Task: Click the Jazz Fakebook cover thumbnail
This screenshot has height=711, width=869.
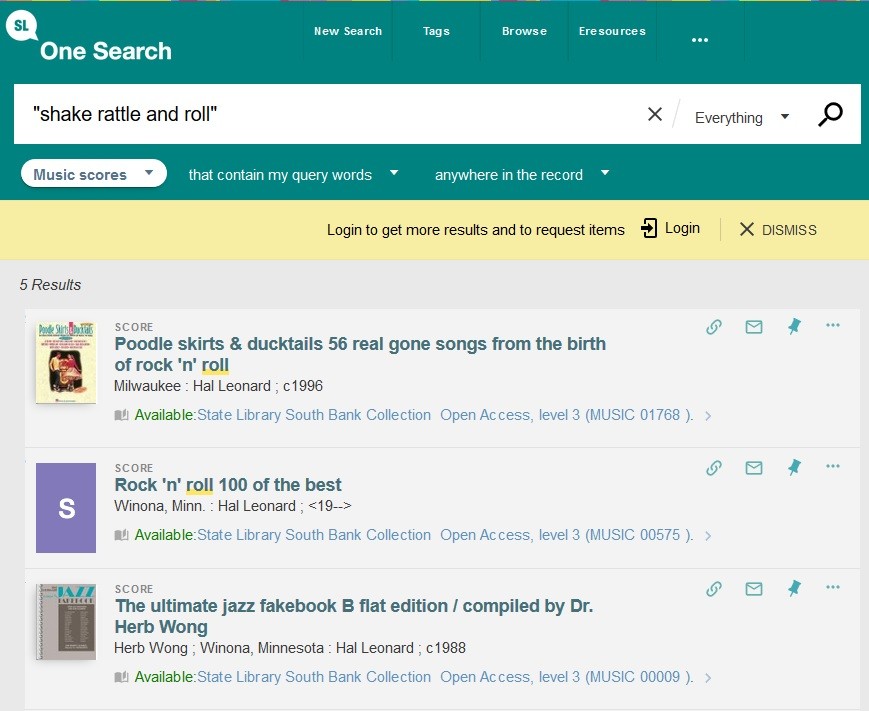Action: click(x=66, y=622)
